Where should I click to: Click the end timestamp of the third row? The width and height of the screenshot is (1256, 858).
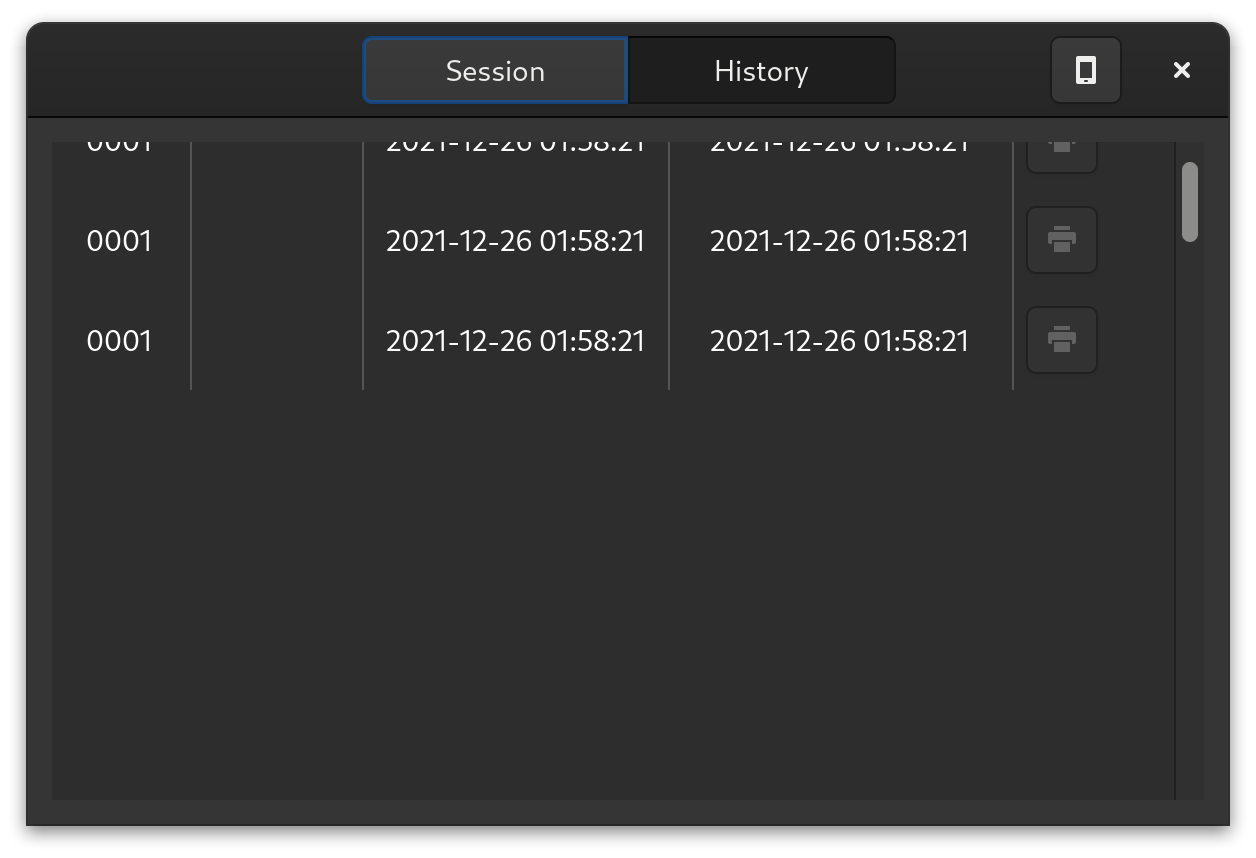point(839,340)
